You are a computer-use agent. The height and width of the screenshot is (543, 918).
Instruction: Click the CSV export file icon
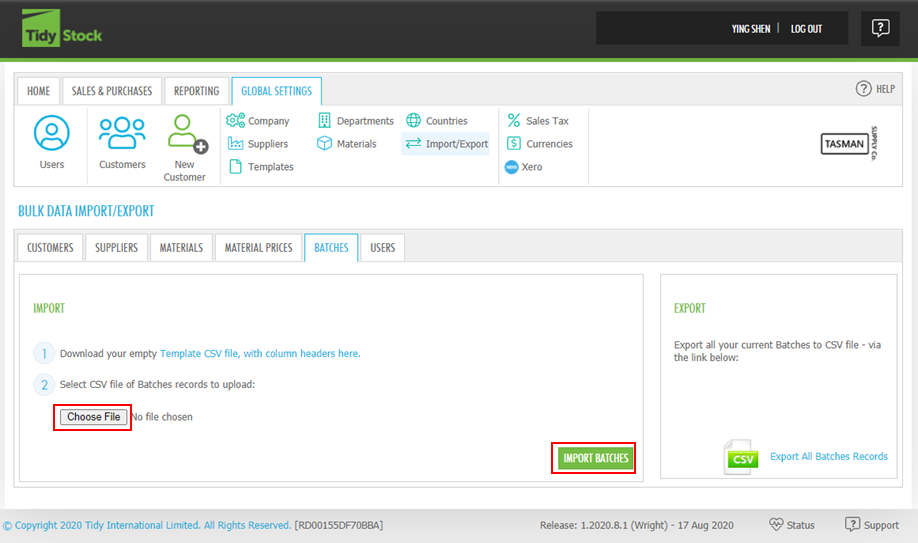[741, 457]
